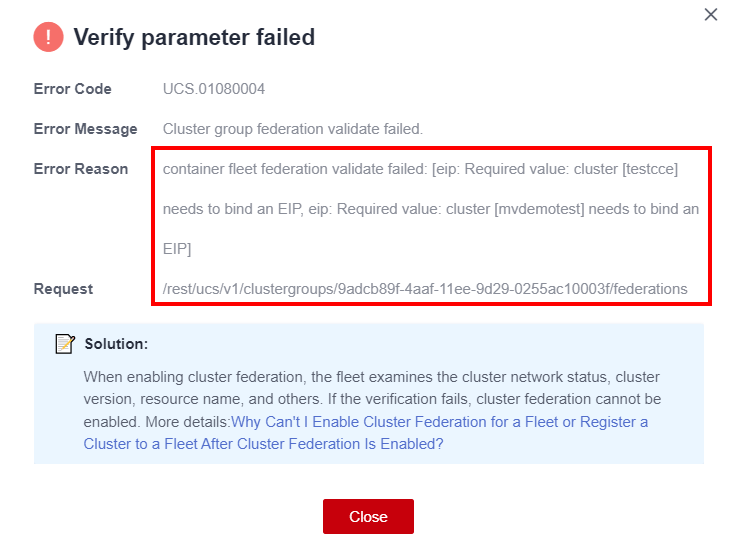
Task: Click the [testcce] cluster name
Action: tap(650, 169)
